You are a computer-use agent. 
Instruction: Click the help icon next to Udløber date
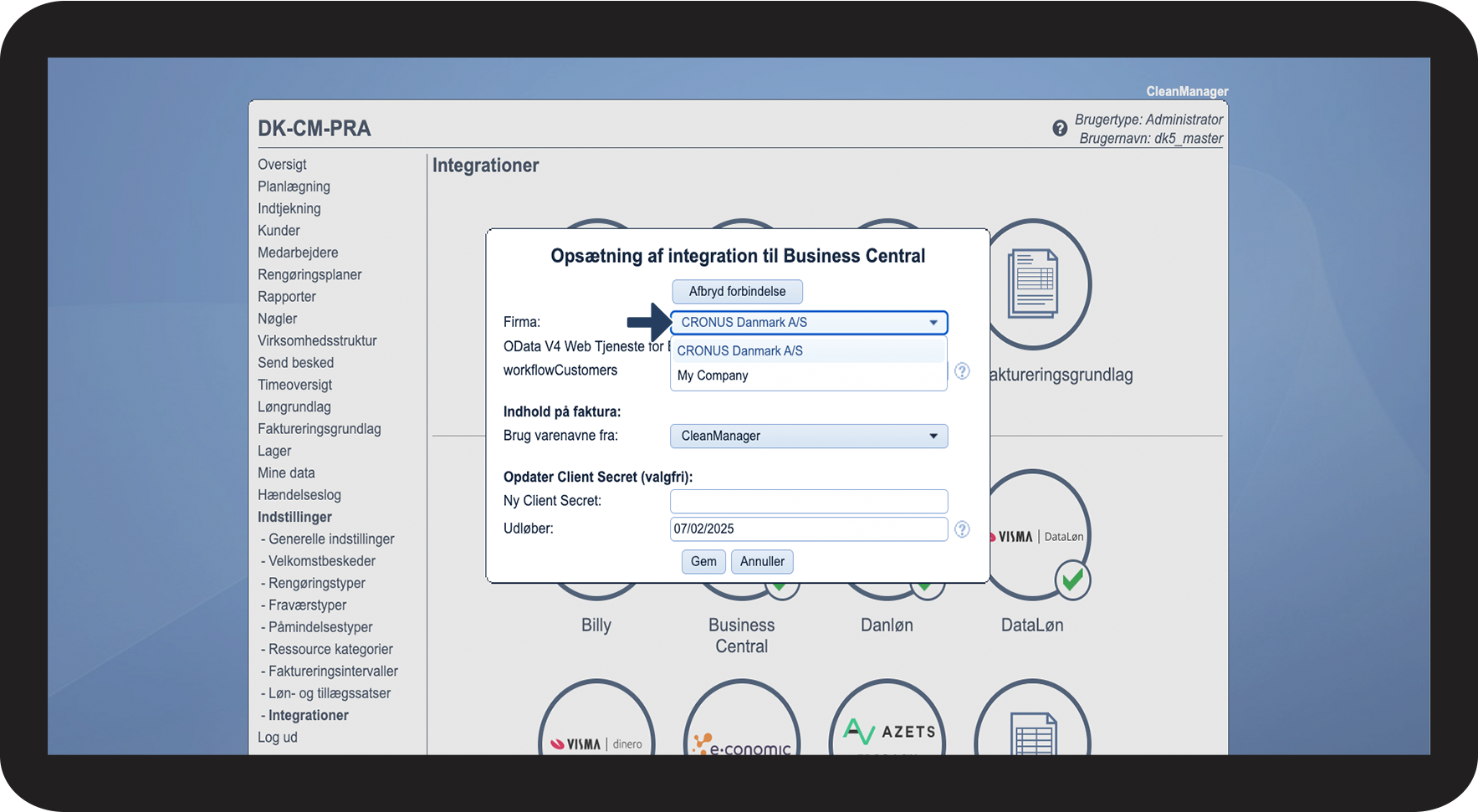tap(962, 529)
